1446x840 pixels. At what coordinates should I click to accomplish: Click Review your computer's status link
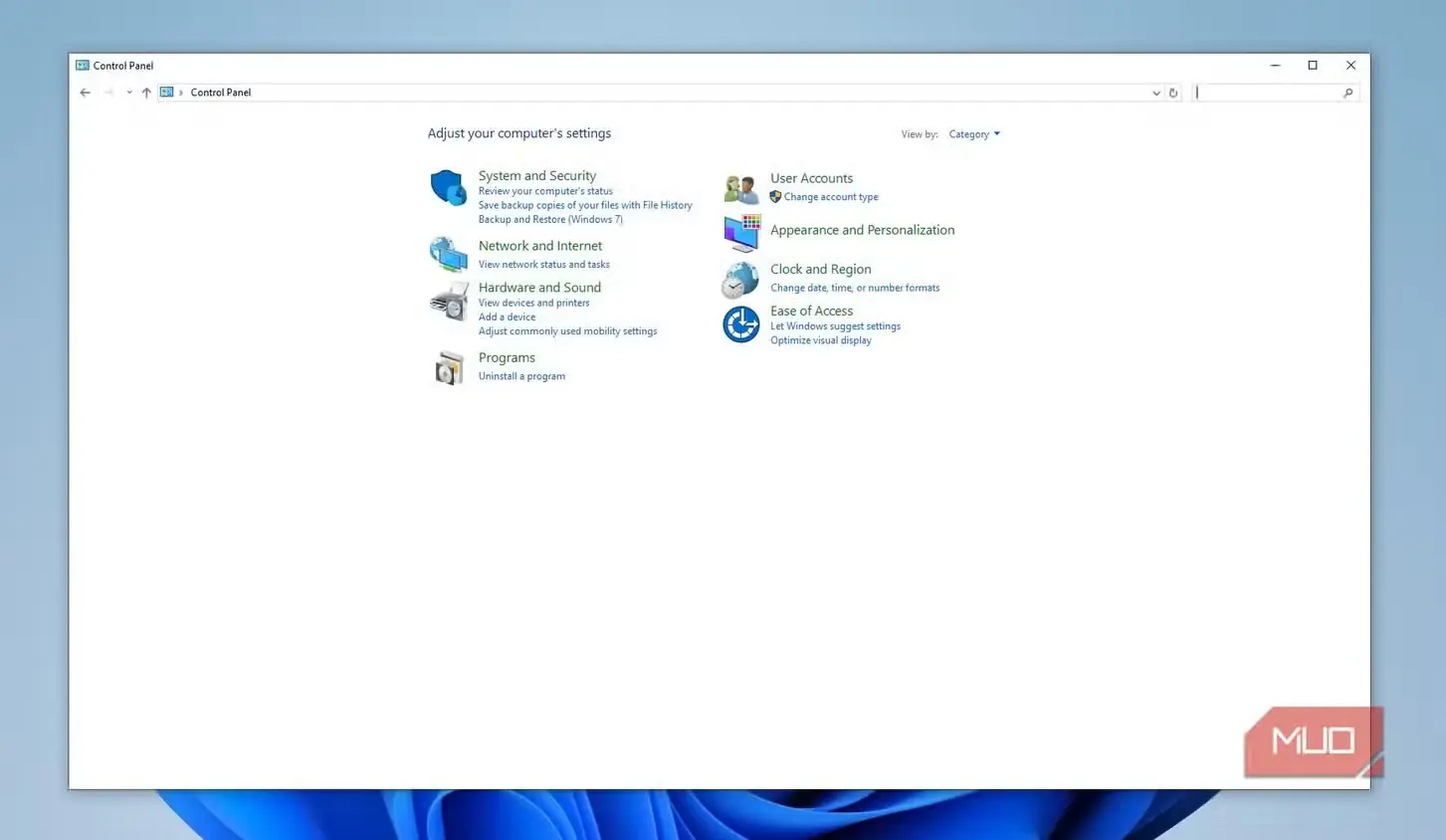(545, 191)
